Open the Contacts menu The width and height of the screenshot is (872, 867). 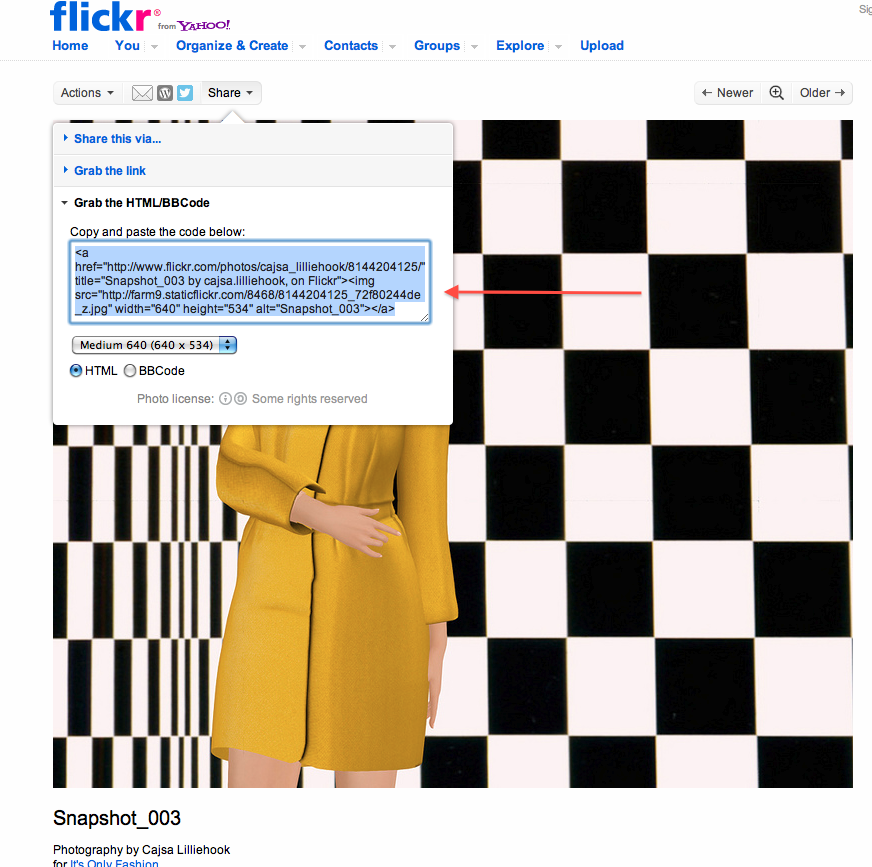coord(351,46)
